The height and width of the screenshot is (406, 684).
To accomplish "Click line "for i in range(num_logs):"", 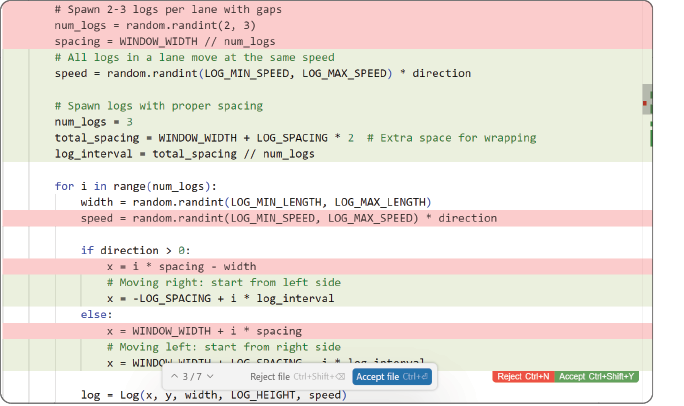I will point(136,186).
